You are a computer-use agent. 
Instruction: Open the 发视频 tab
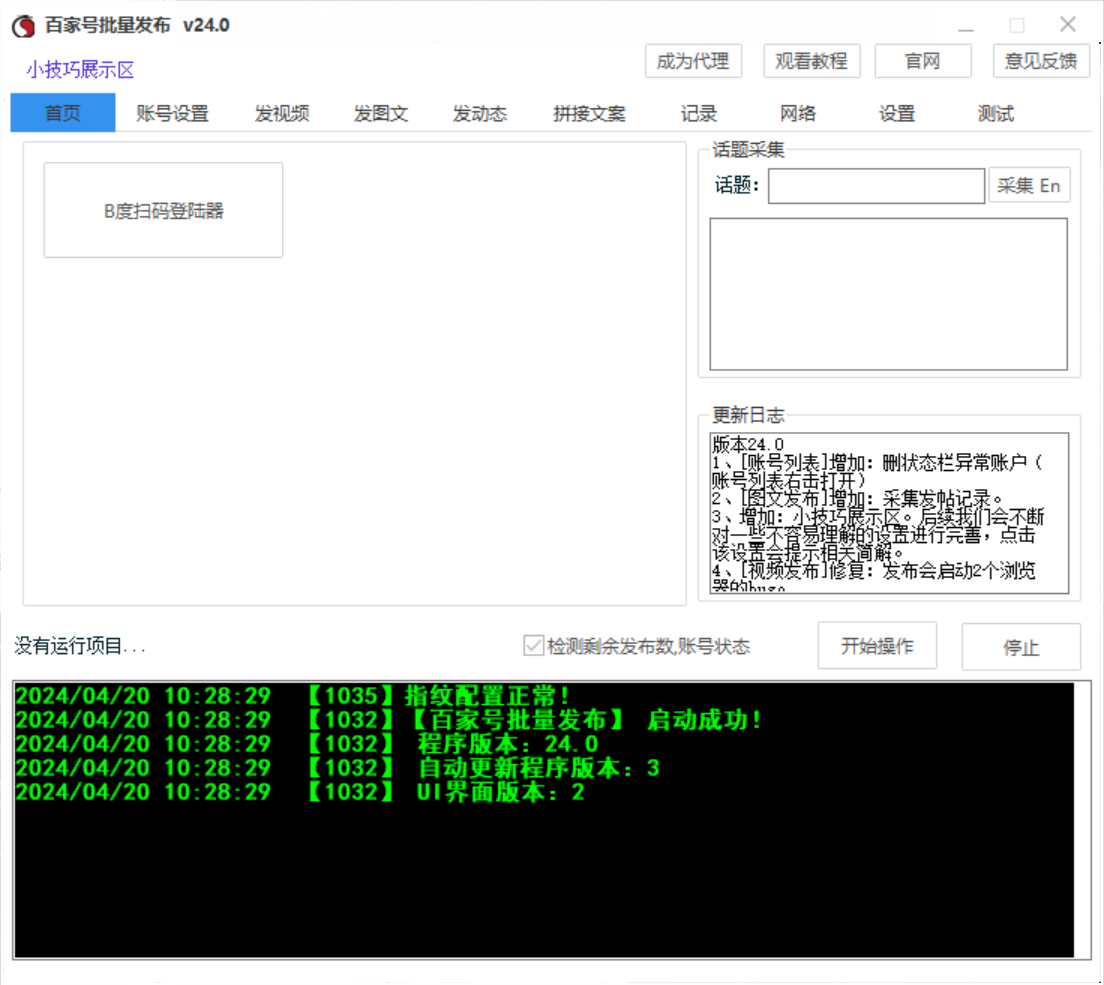(282, 113)
